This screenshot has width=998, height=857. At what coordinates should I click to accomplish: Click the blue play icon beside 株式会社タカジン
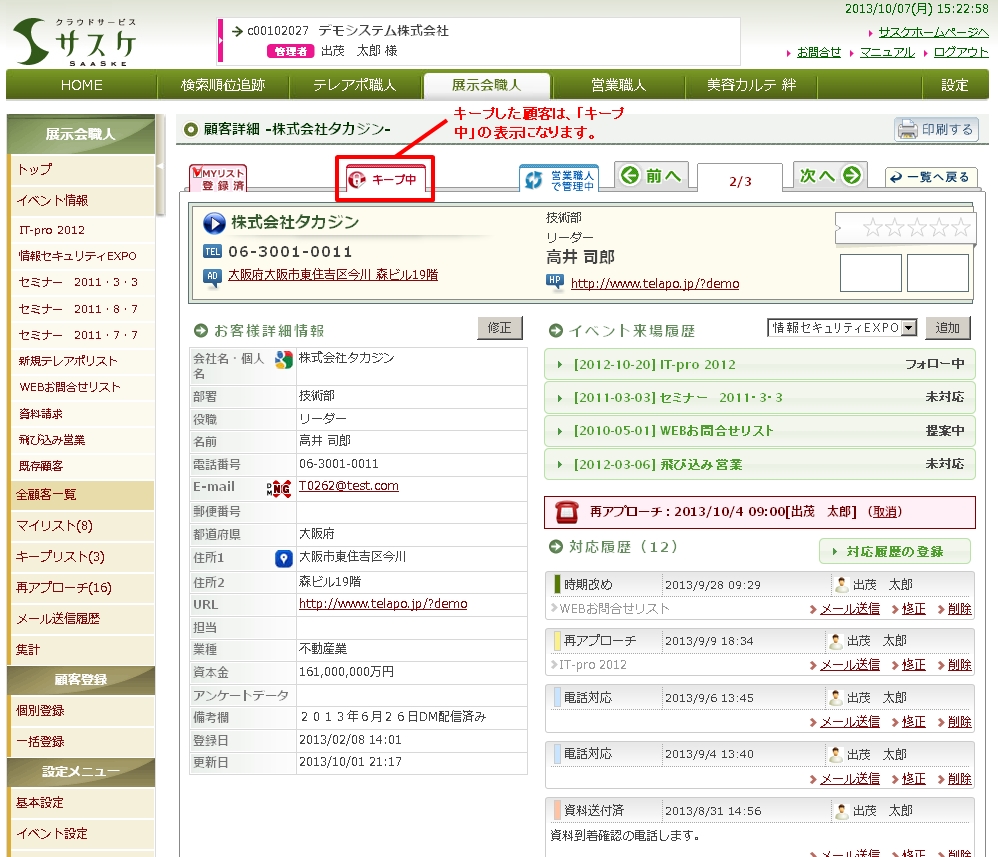214,223
